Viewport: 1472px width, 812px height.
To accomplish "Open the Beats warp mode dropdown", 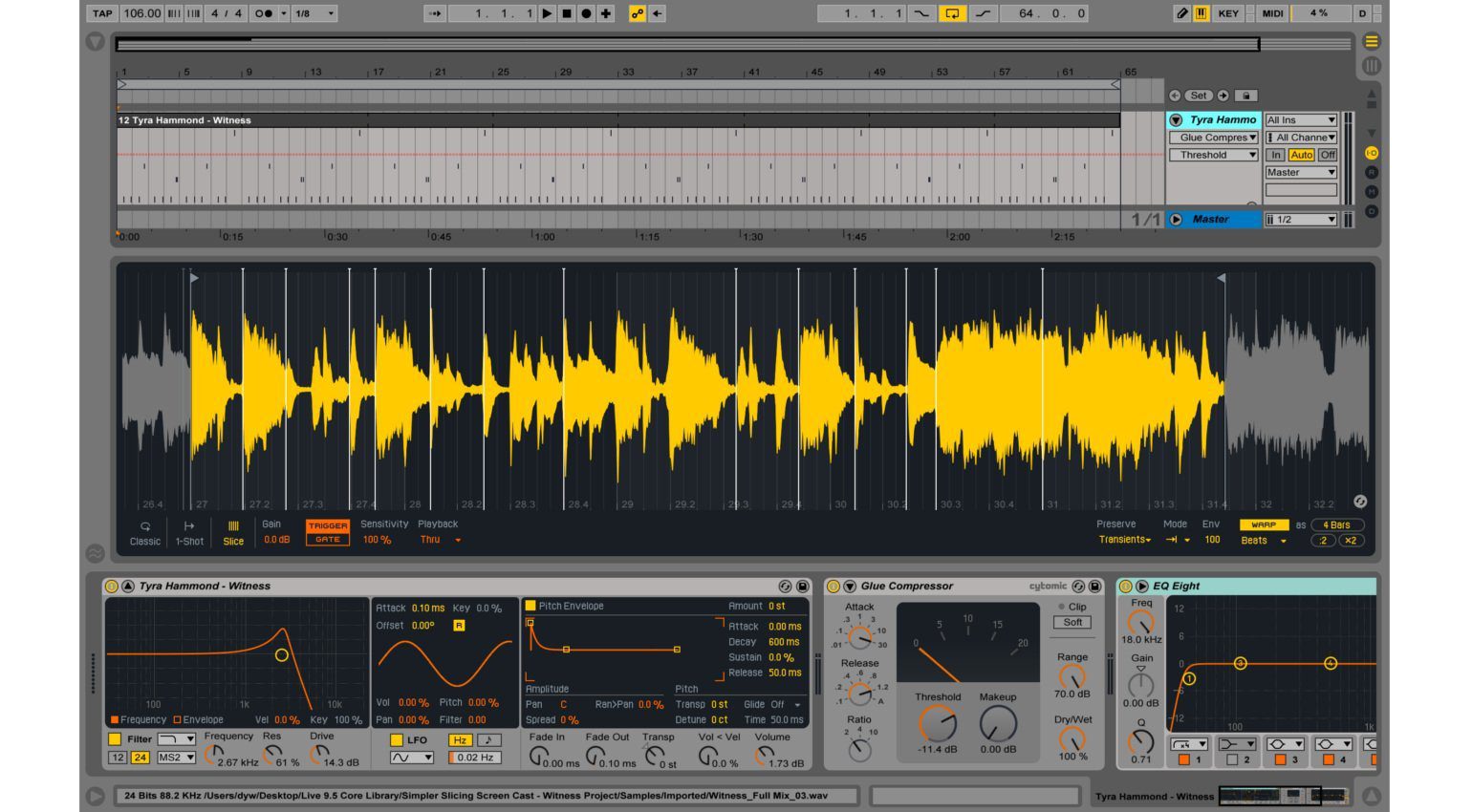I will click(x=1263, y=541).
